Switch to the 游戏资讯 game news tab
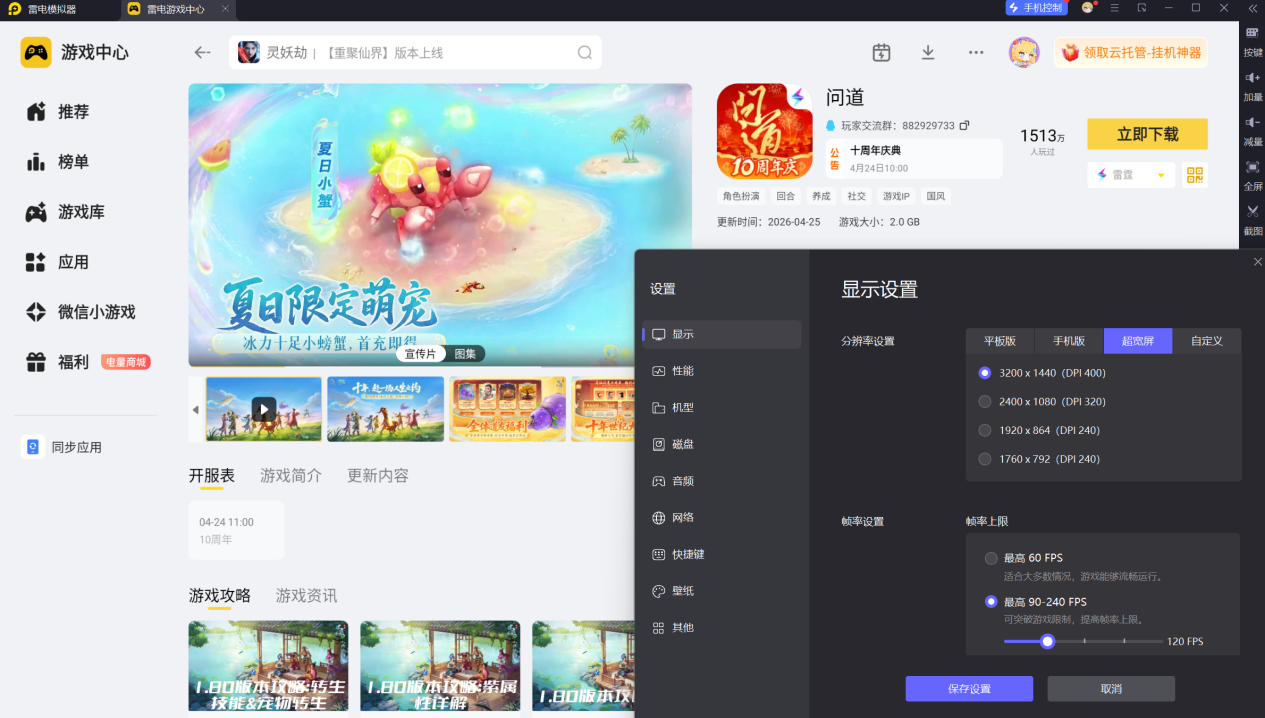 [306, 596]
